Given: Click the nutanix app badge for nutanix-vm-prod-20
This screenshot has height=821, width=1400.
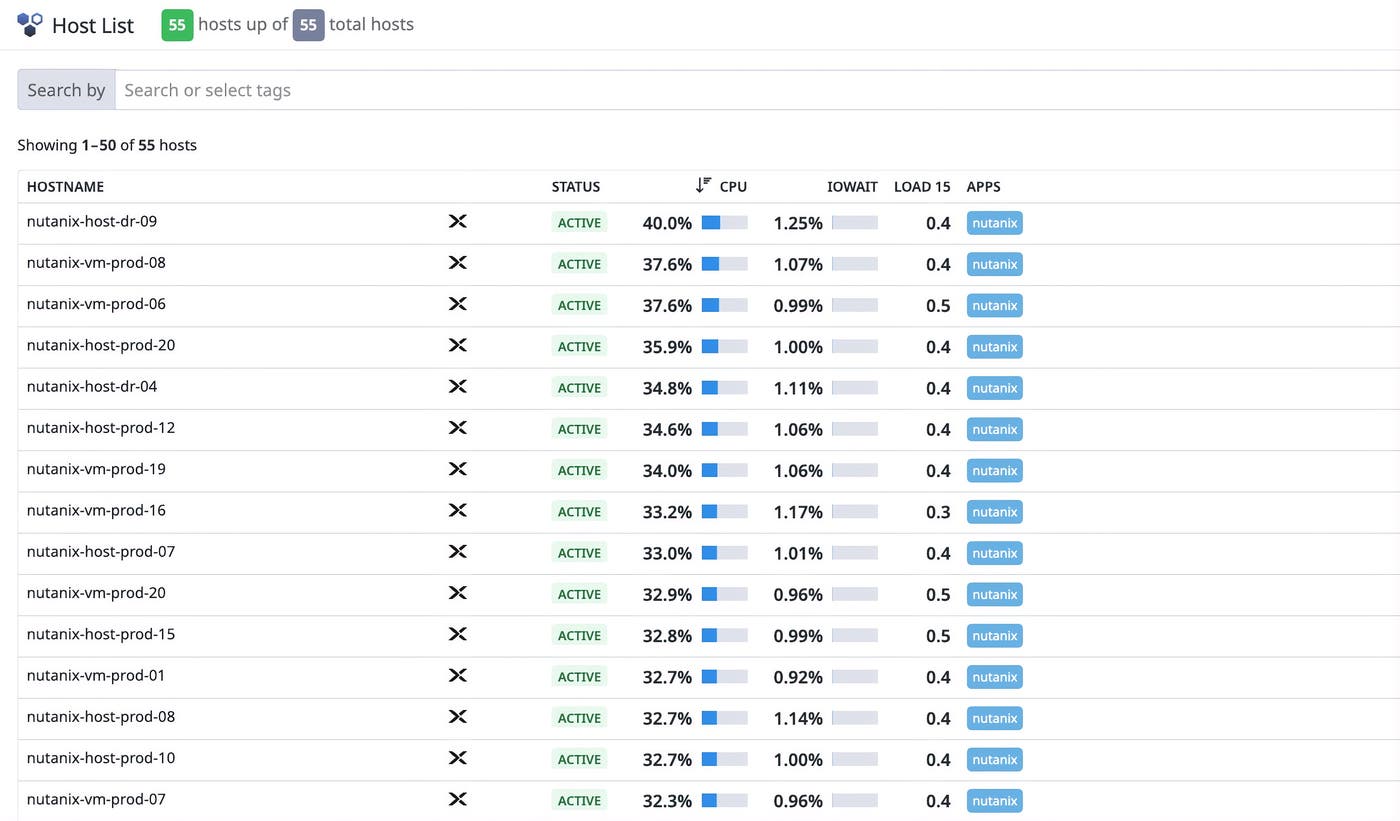Looking at the screenshot, I should [x=994, y=593].
